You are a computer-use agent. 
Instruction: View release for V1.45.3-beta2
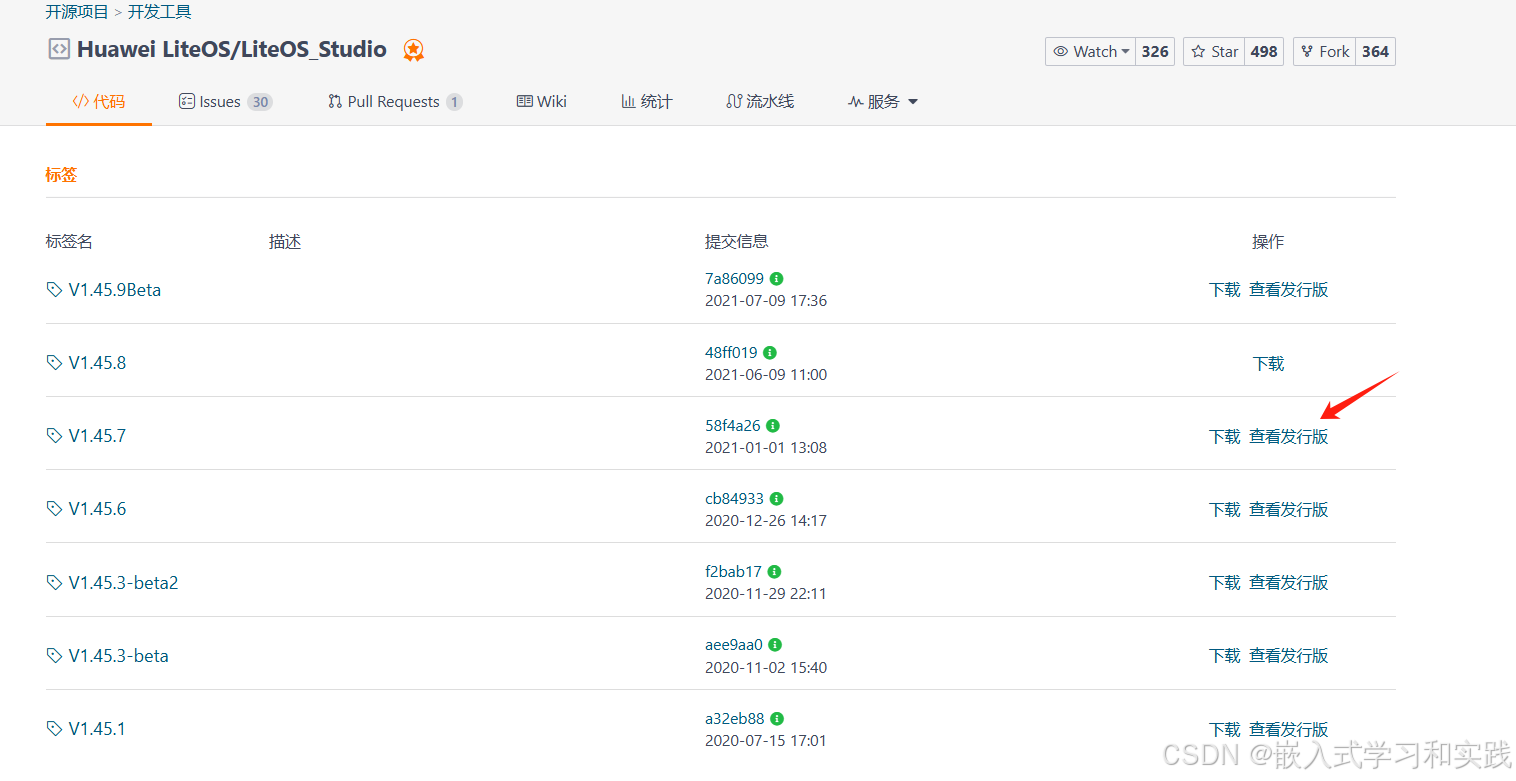coord(1289,583)
